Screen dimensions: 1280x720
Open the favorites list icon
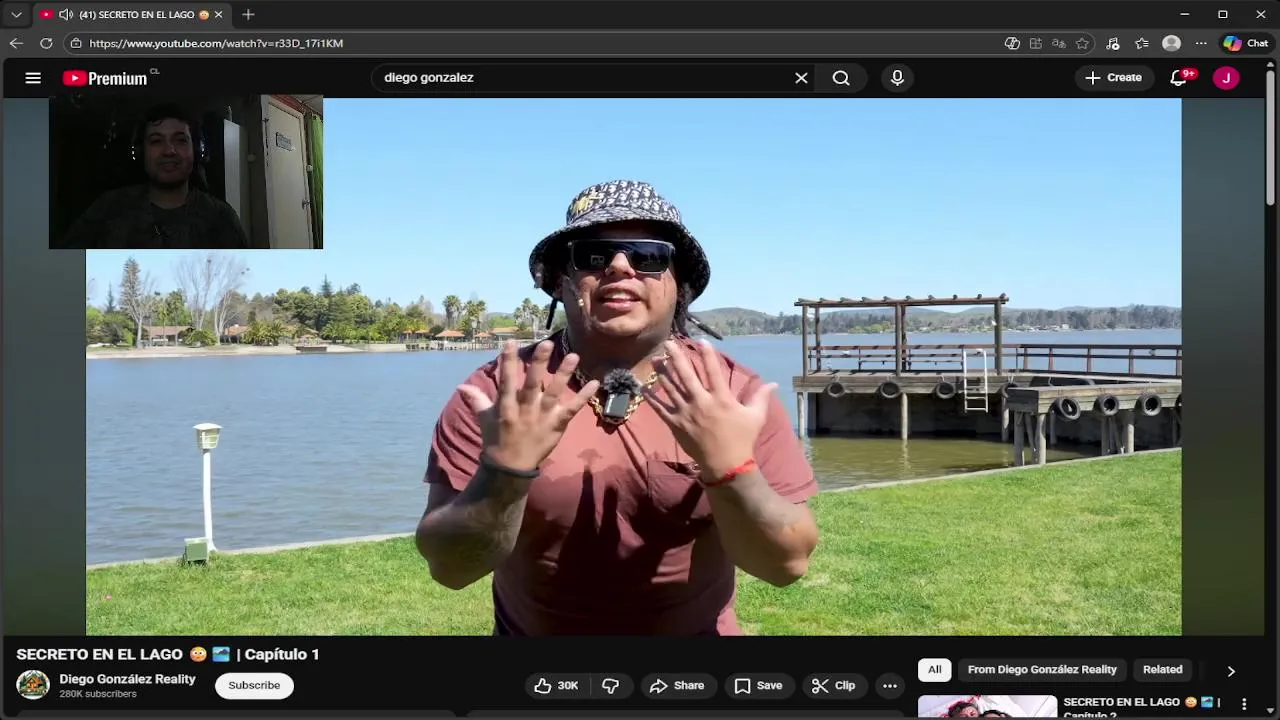coord(1142,43)
